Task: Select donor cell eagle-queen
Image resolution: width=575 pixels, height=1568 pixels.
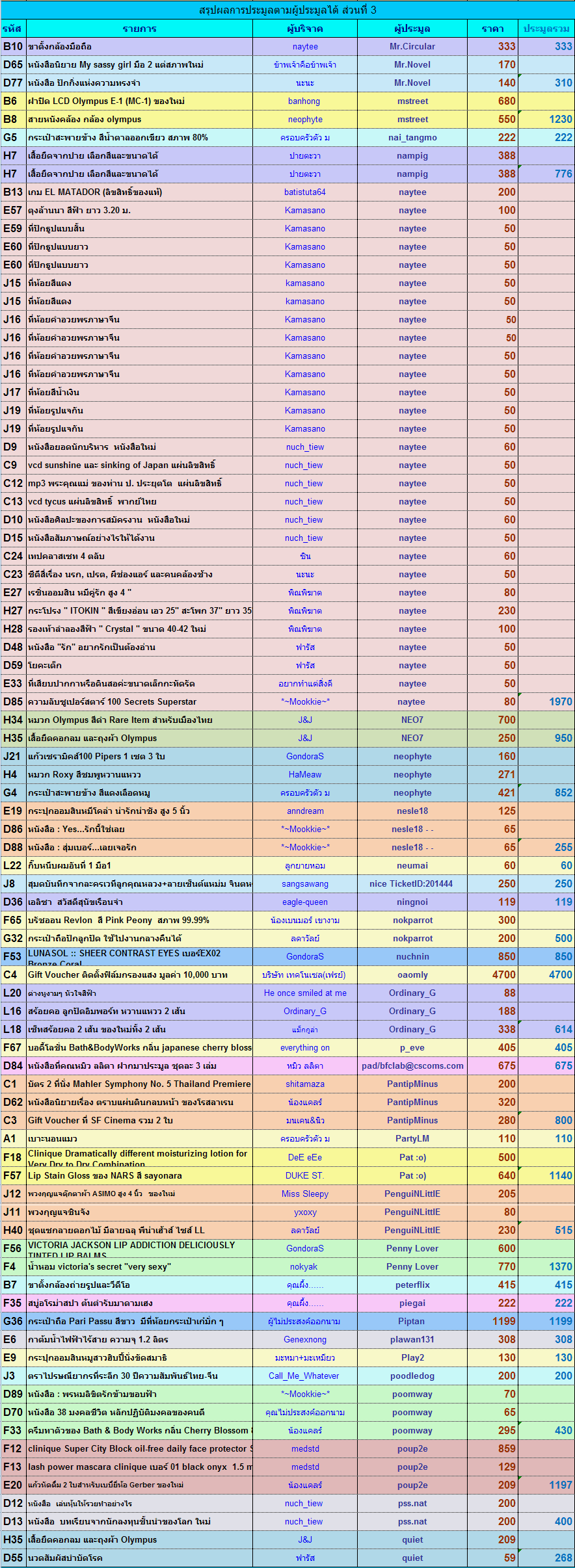Action: 305,902
